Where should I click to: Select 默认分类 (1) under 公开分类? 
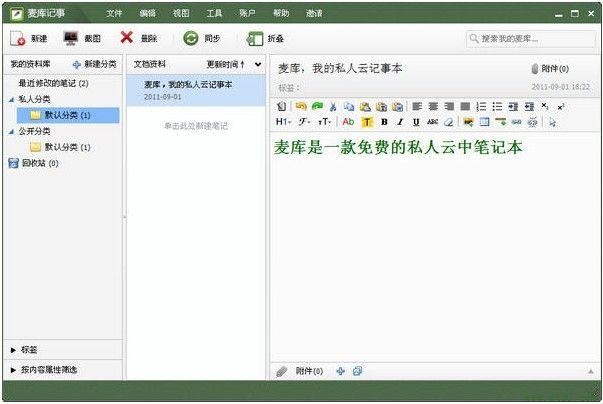coord(60,147)
